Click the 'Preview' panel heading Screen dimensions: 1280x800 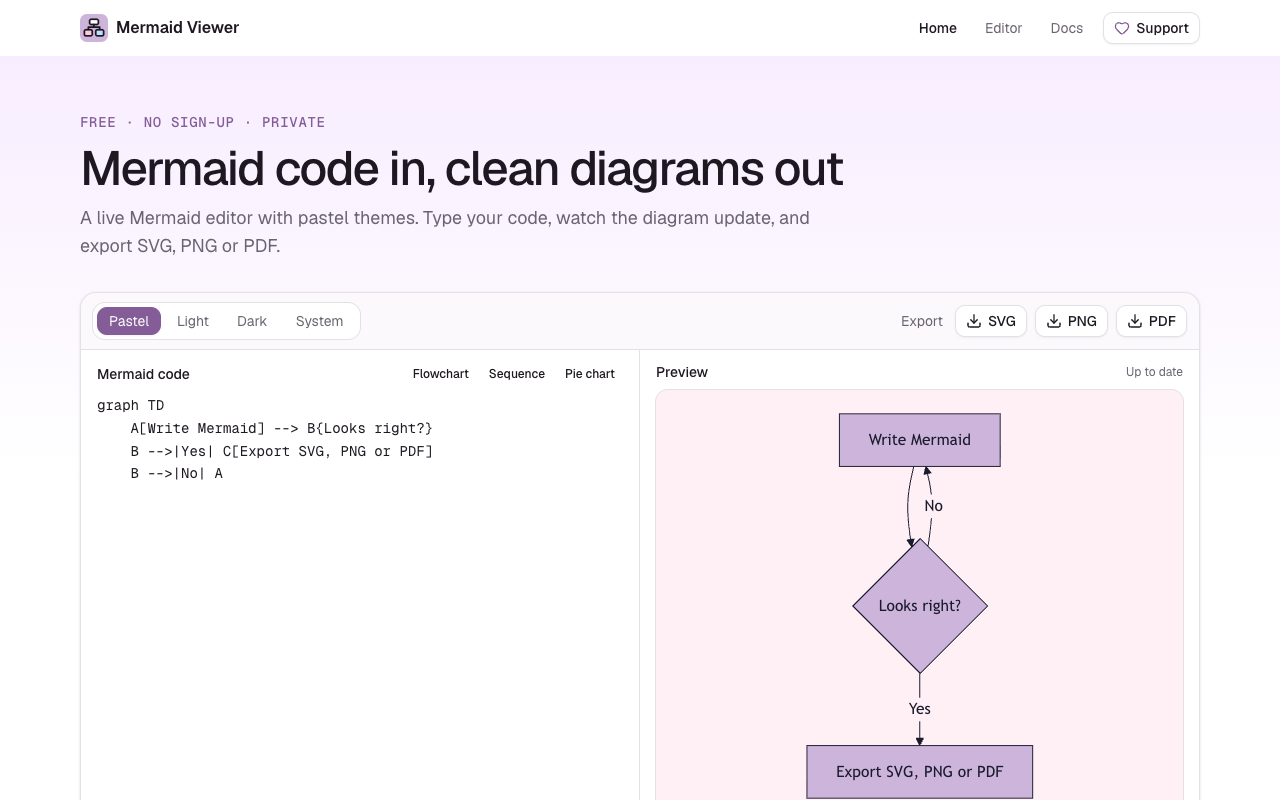click(x=682, y=372)
